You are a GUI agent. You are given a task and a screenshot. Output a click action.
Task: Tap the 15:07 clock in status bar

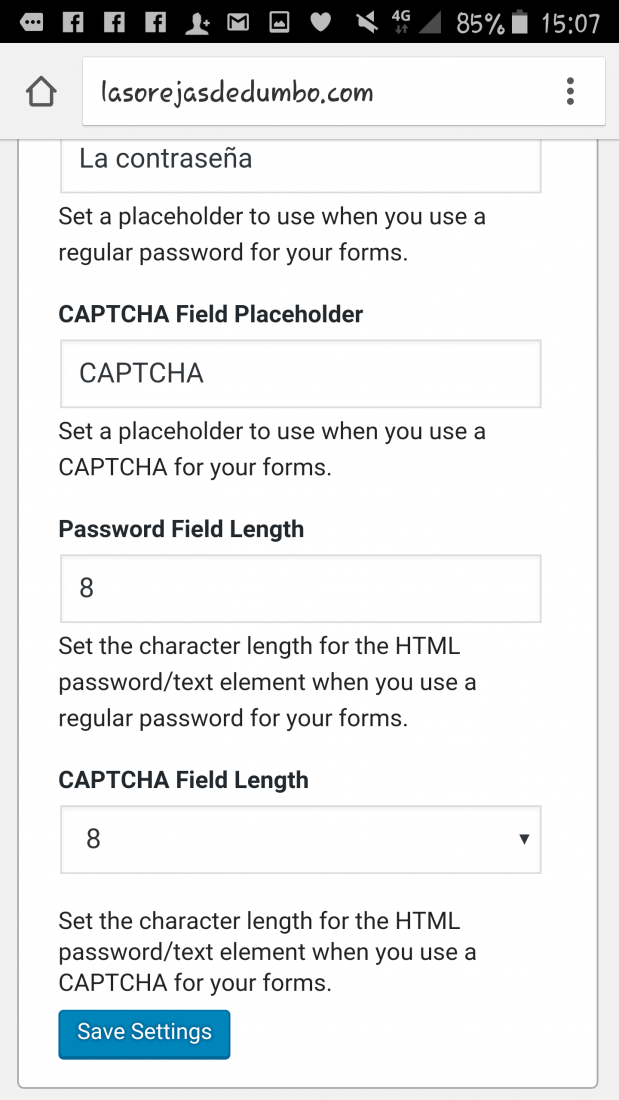(571, 22)
